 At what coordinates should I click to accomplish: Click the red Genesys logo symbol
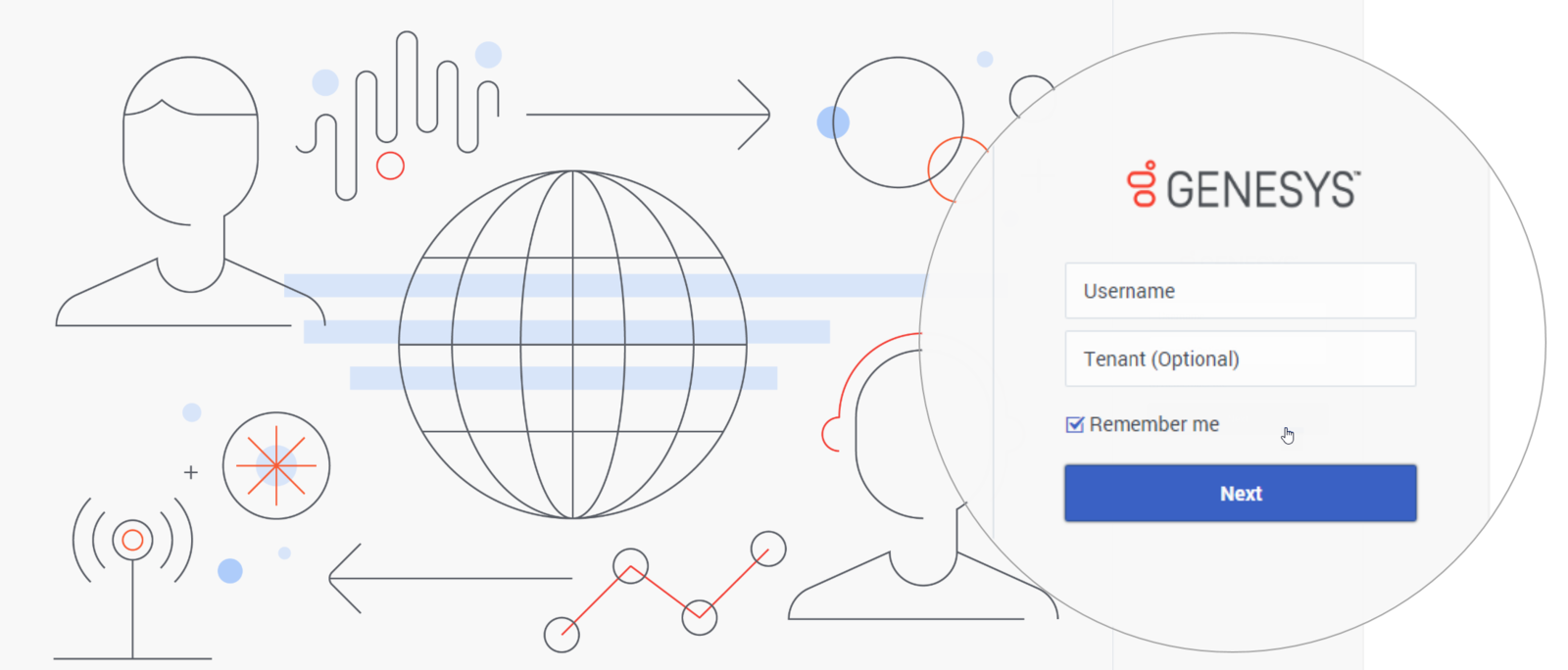tap(1143, 184)
